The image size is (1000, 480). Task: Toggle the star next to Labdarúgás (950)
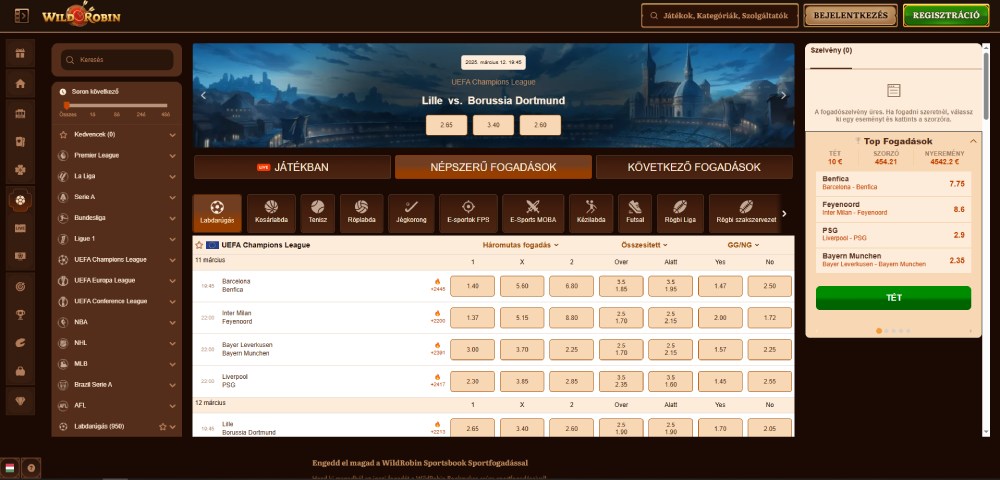pos(163,426)
